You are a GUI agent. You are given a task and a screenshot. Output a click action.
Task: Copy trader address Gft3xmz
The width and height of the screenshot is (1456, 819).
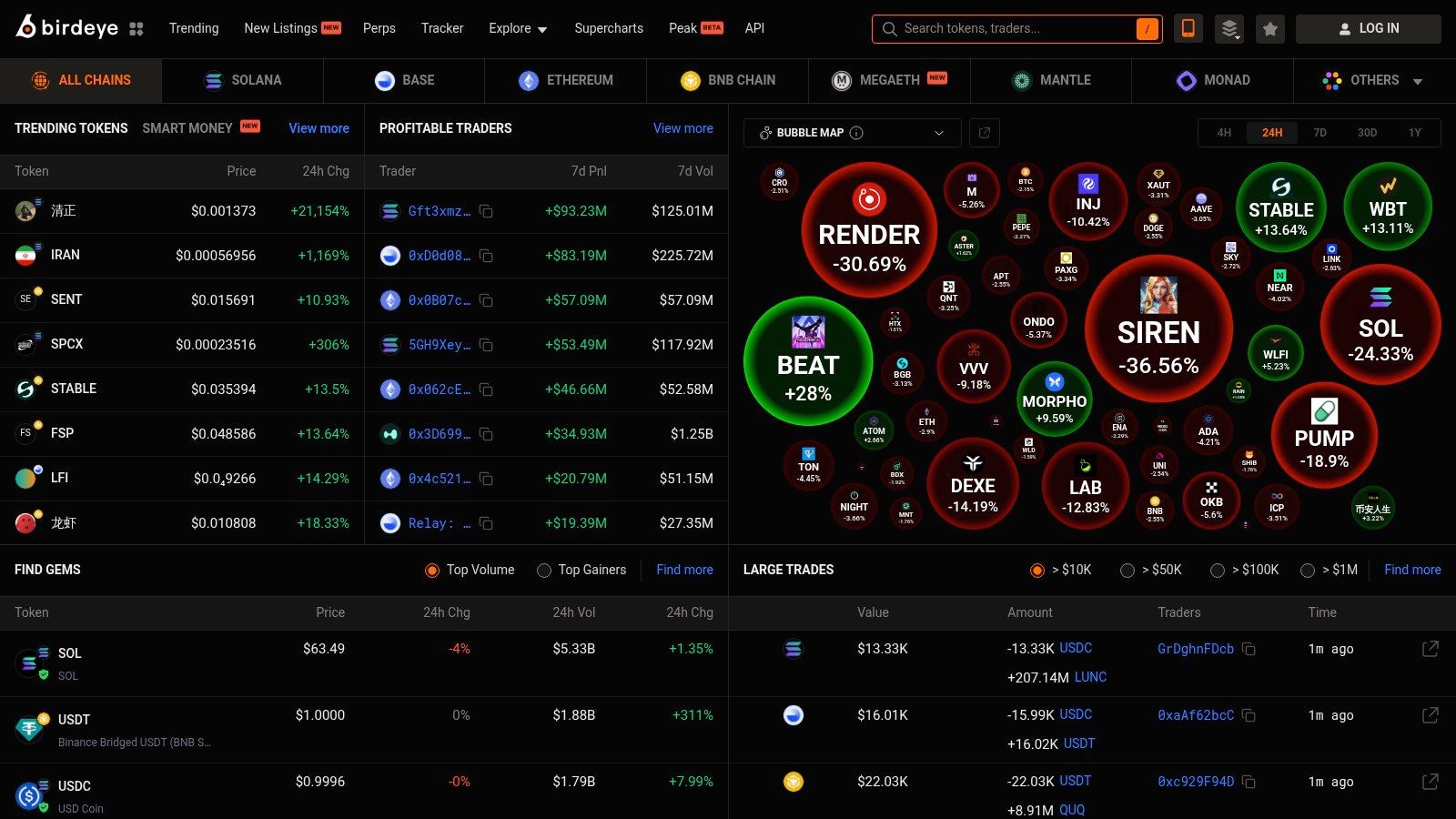486,211
